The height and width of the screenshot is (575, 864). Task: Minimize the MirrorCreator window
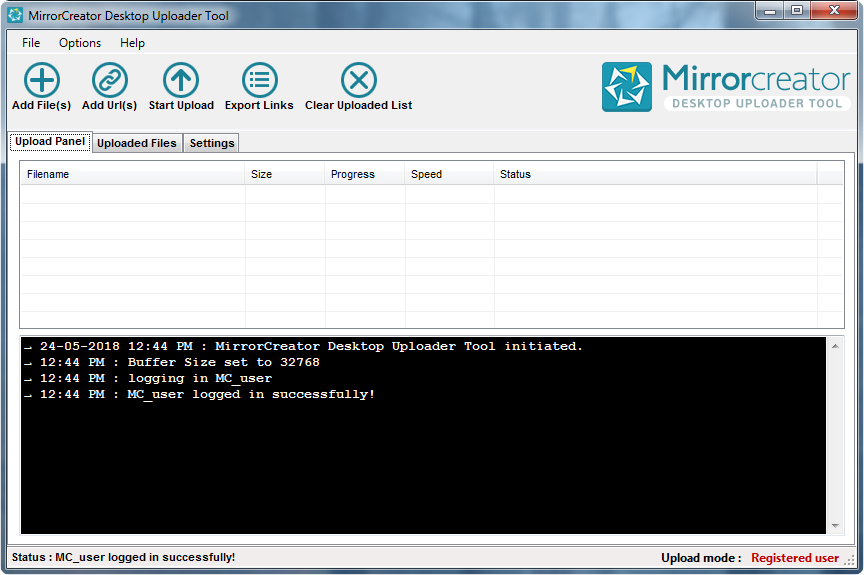(770, 10)
